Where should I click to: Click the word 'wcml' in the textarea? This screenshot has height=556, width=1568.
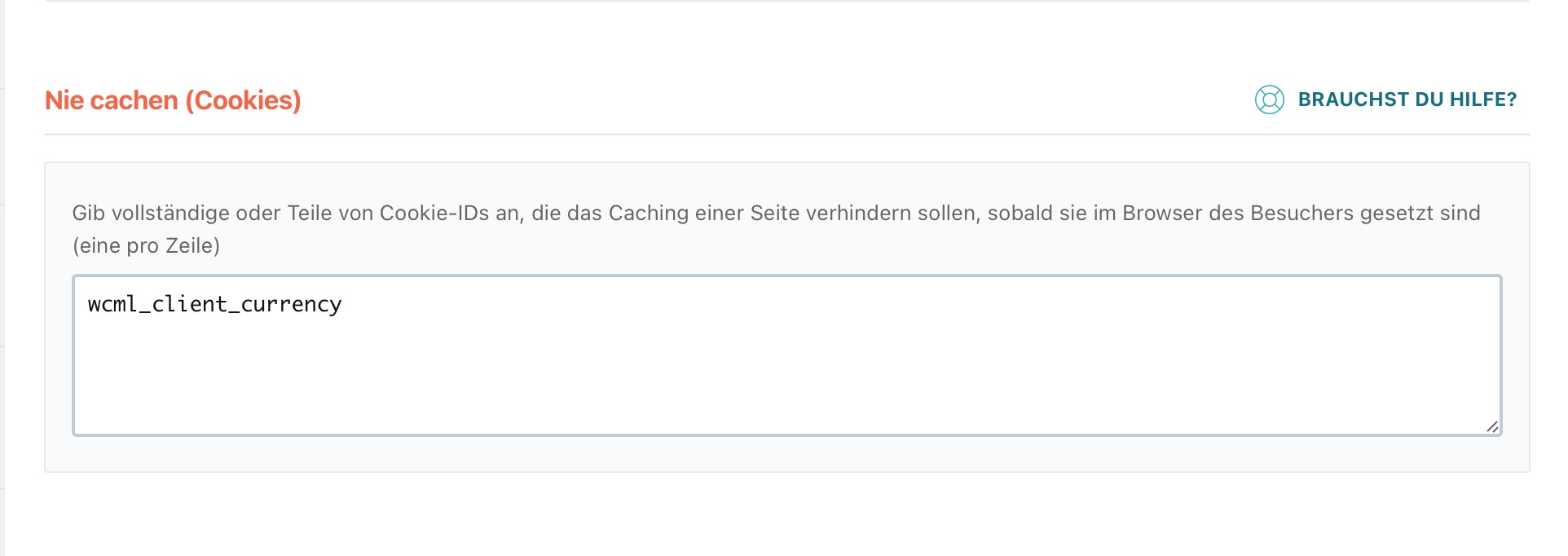(x=112, y=304)
